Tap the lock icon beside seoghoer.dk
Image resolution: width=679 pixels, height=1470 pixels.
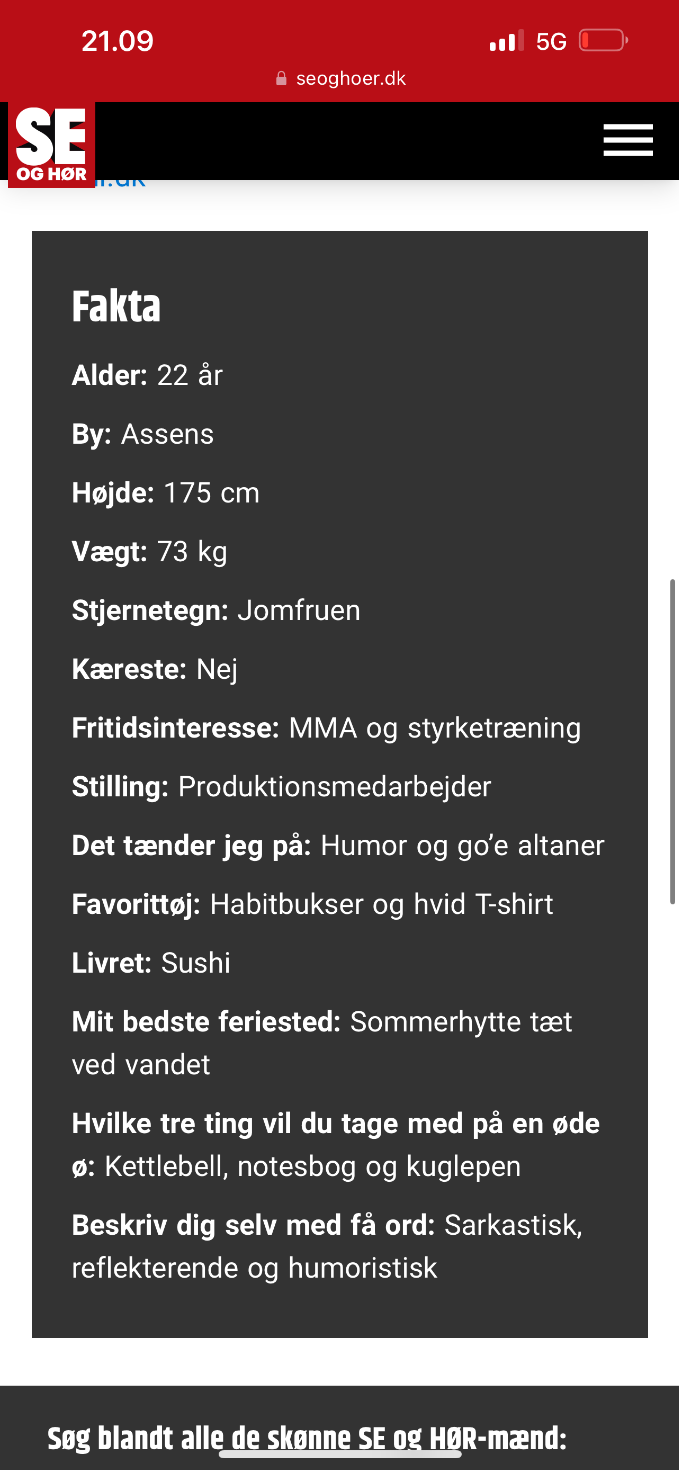click(281, 79)
